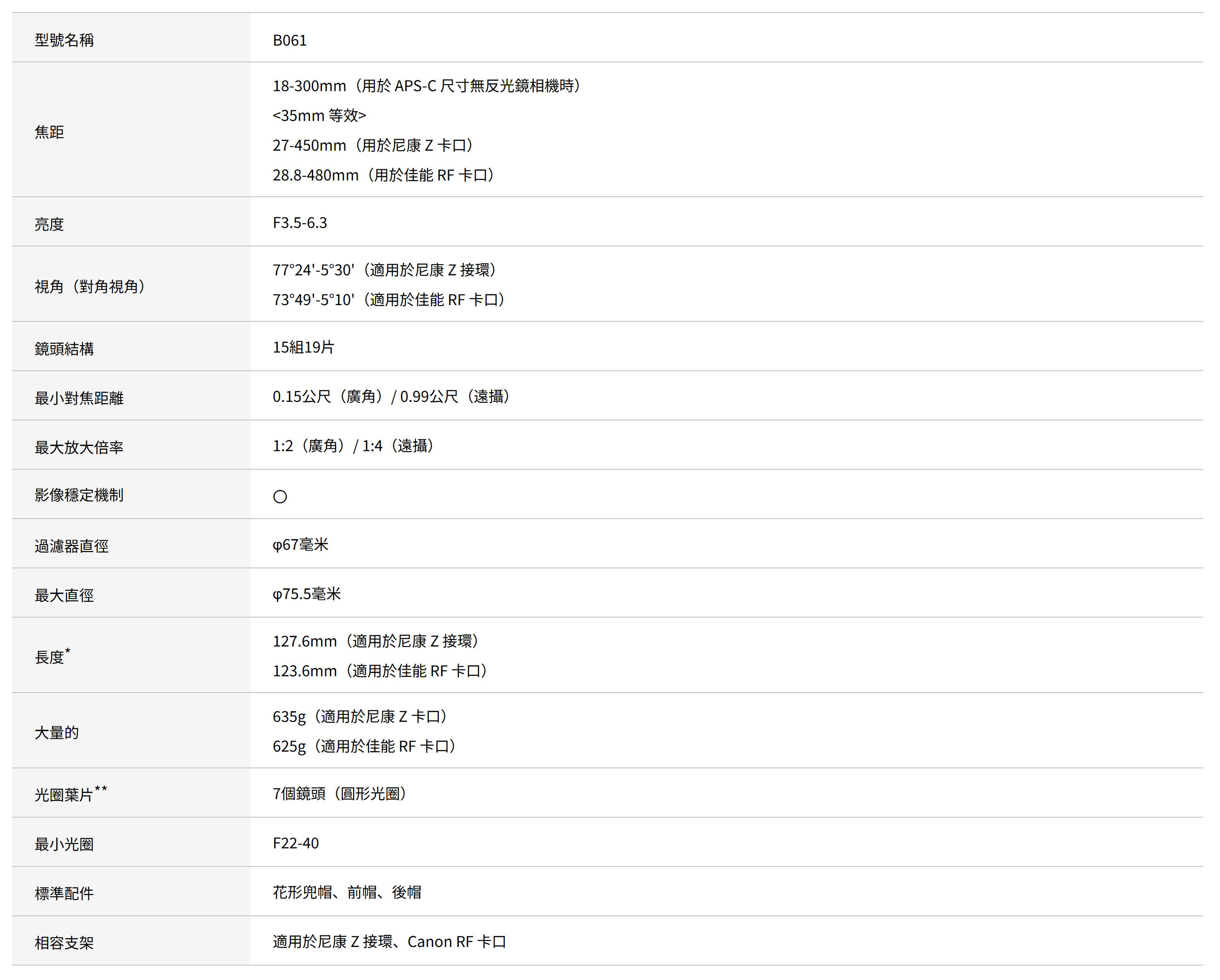1220x980 pixels.
Task: Click the 光圈葉片 label with double asterisk
Action: (71, 793)
